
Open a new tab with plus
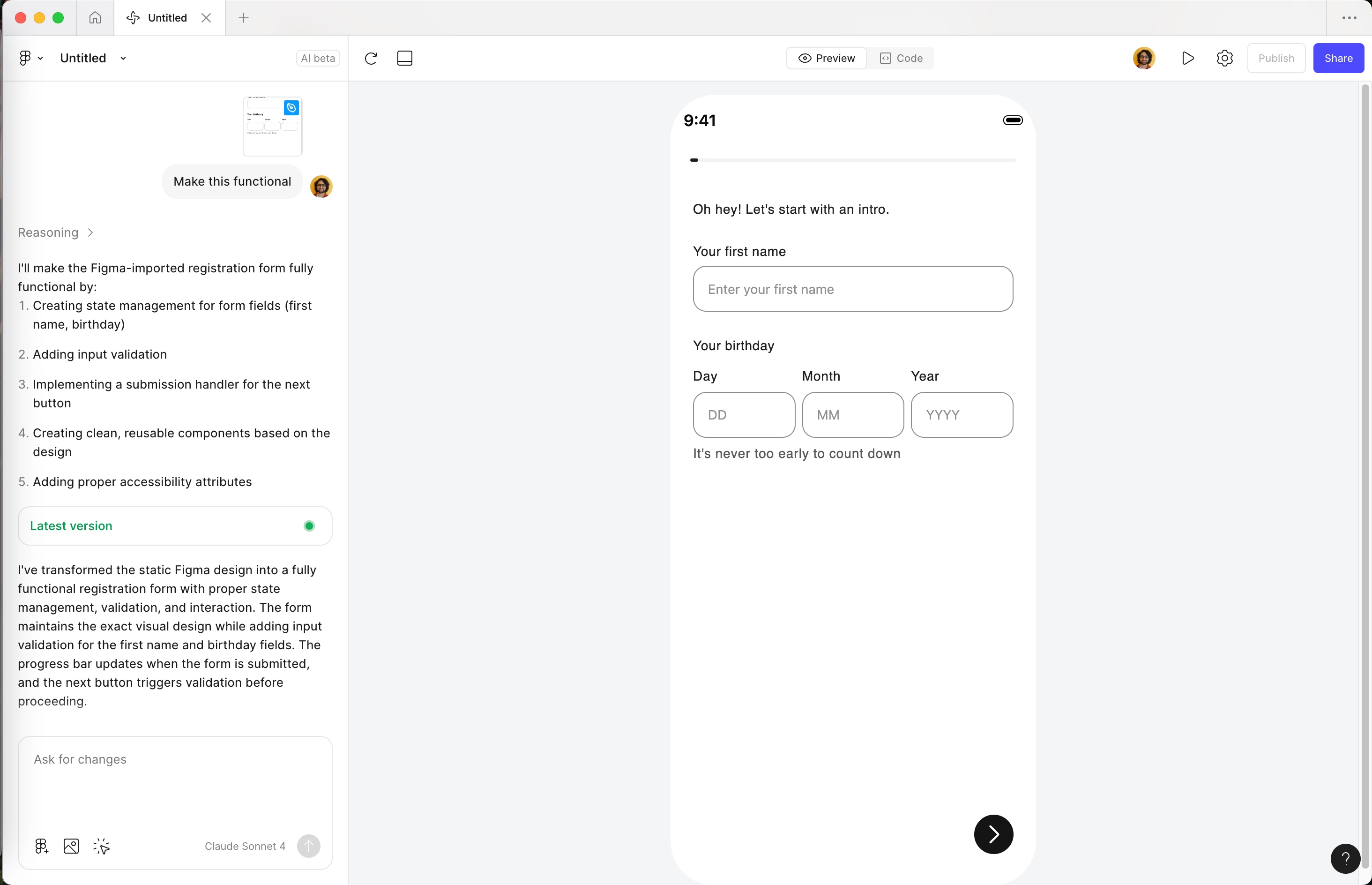(x=244, y=18)
